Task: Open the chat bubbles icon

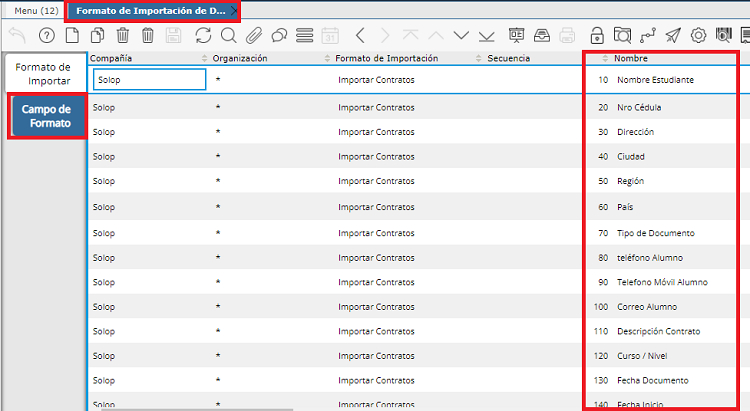Action: (280, 36)
